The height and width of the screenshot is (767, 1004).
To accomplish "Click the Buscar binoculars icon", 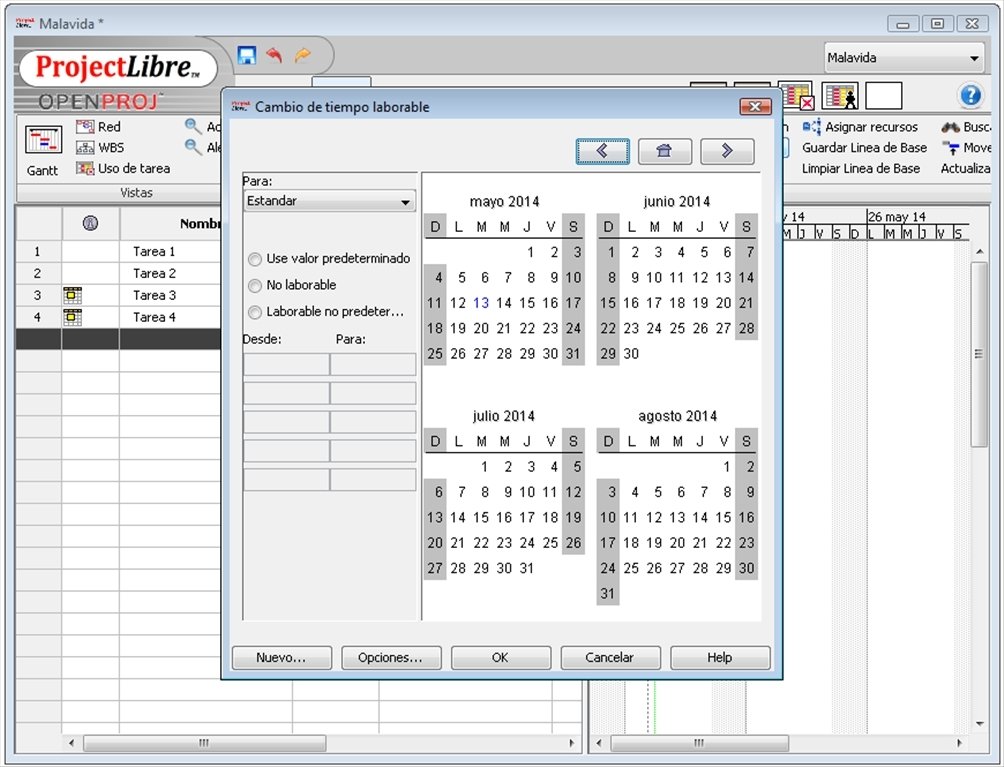I will pyautogui.click(x=950, y=127).
